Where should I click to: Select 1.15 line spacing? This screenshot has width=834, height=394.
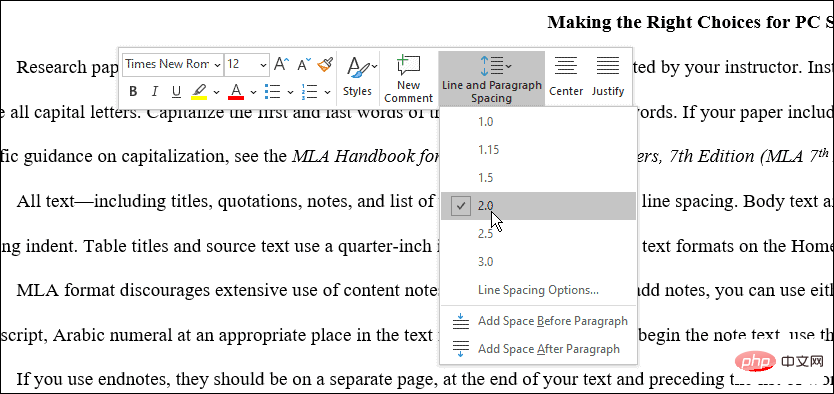coord(538,150)
